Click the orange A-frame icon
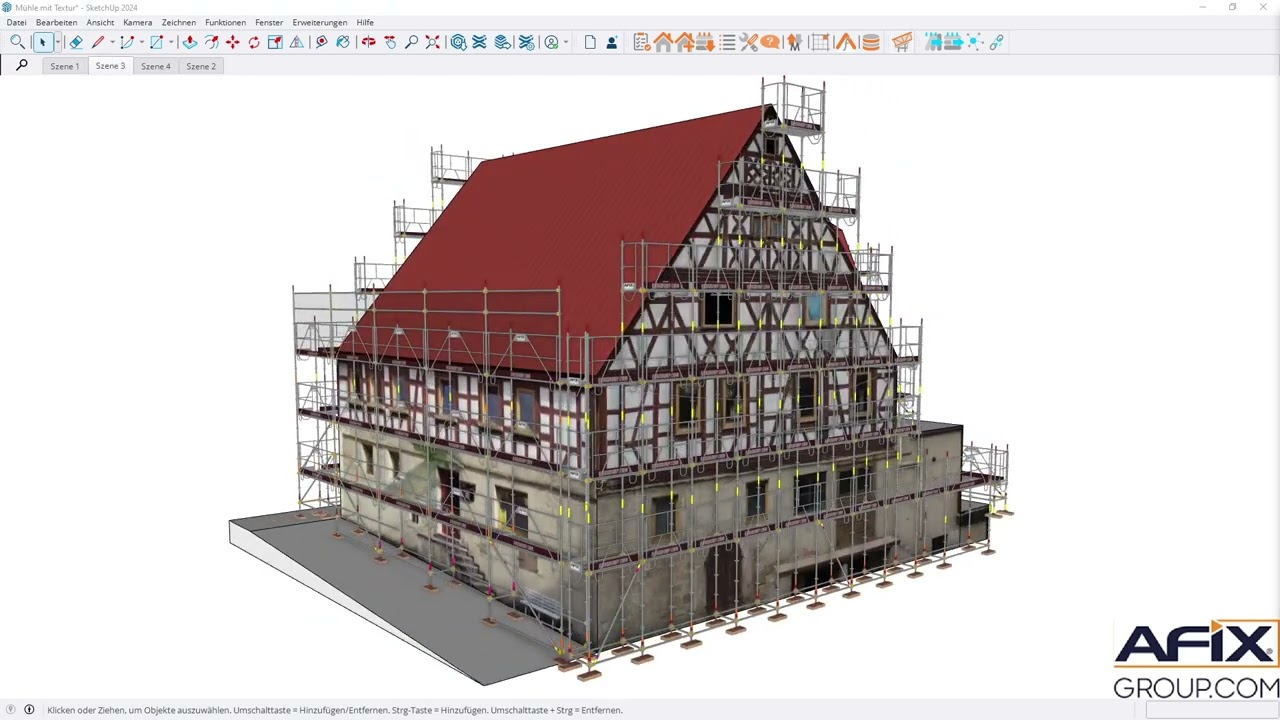Viewport: 1280px width, 720px height. pyautogui.click(x=846, y=42)
